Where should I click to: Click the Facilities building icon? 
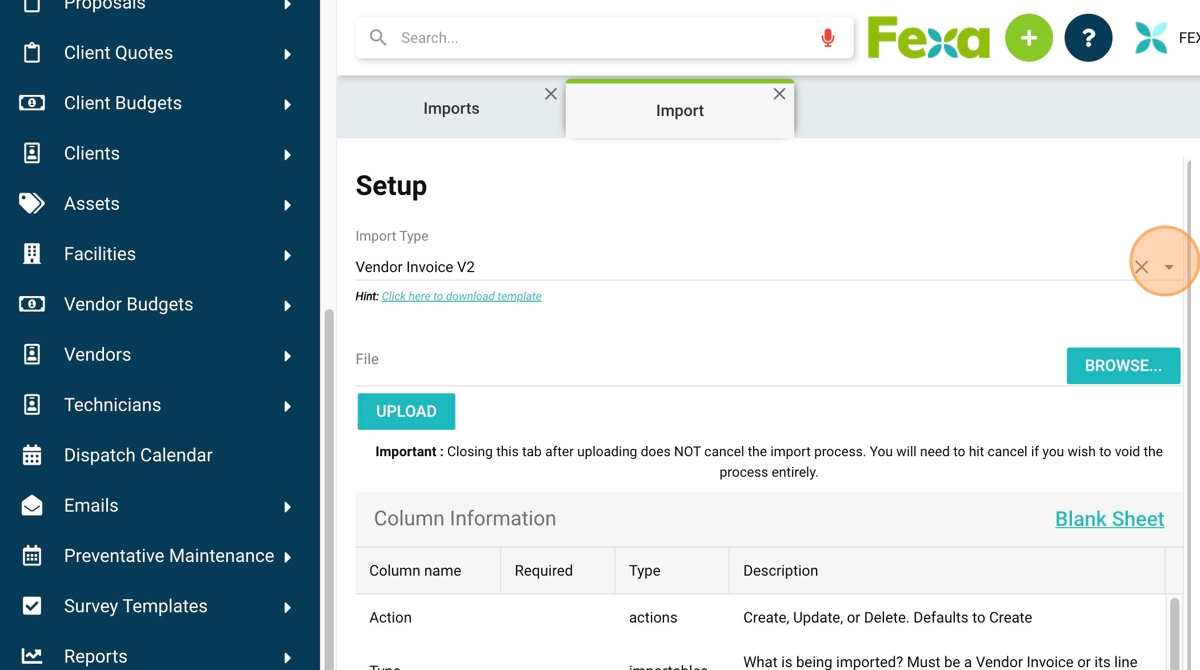coord(32,254)
